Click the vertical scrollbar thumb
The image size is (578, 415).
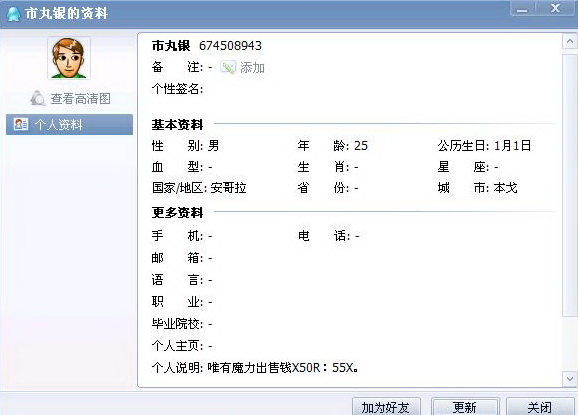tap(570, 185)
